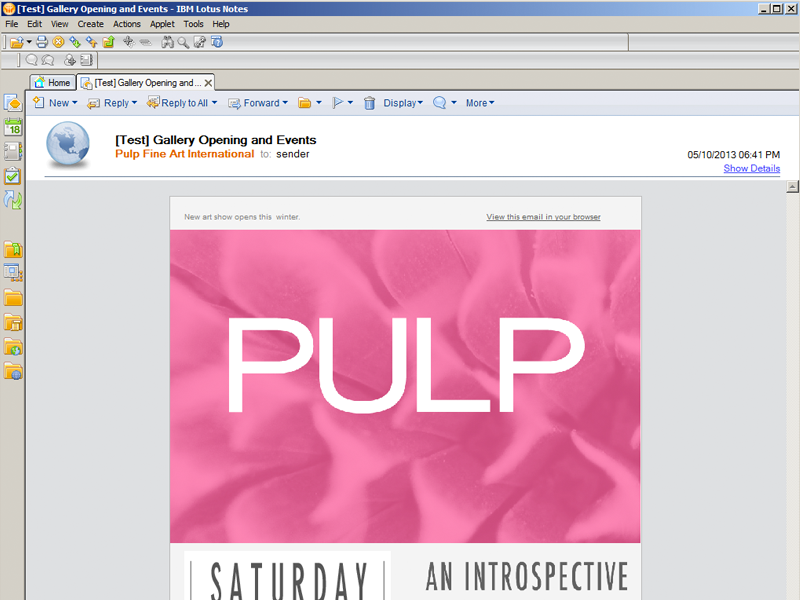
Task: Click the globe sender avatar image
Action: pyautogui.click(x=68, y=145)
